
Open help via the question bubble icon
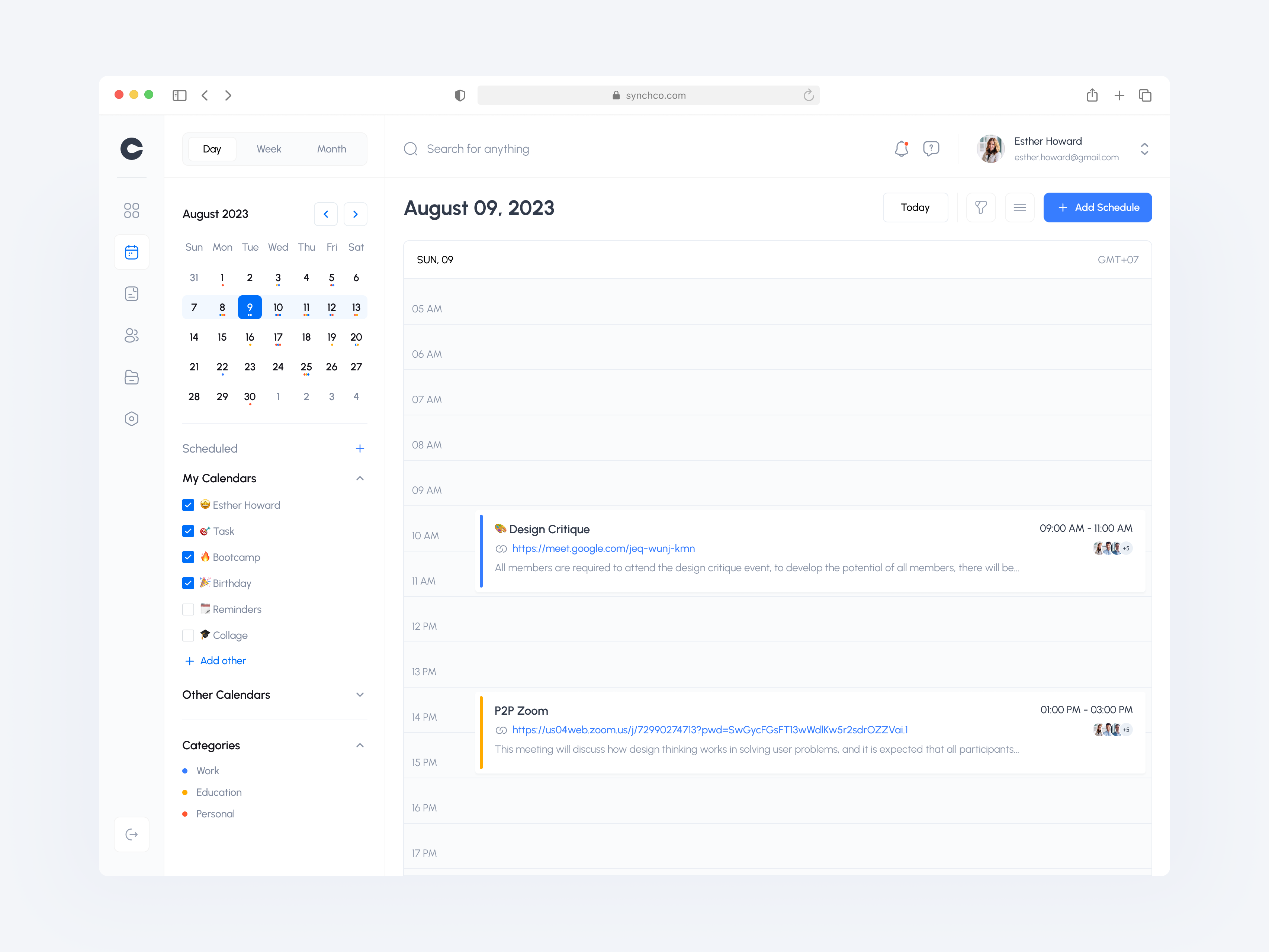pos(931,148)
